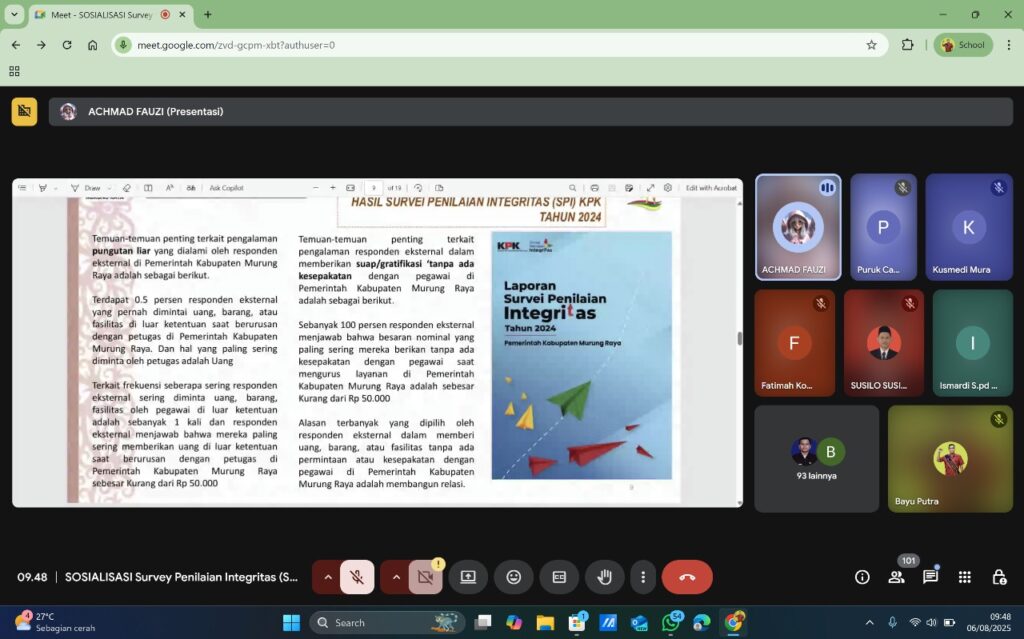Screen dimensions: 1024x639
Task: Raise your hand in the meeting
Action: 605,577
